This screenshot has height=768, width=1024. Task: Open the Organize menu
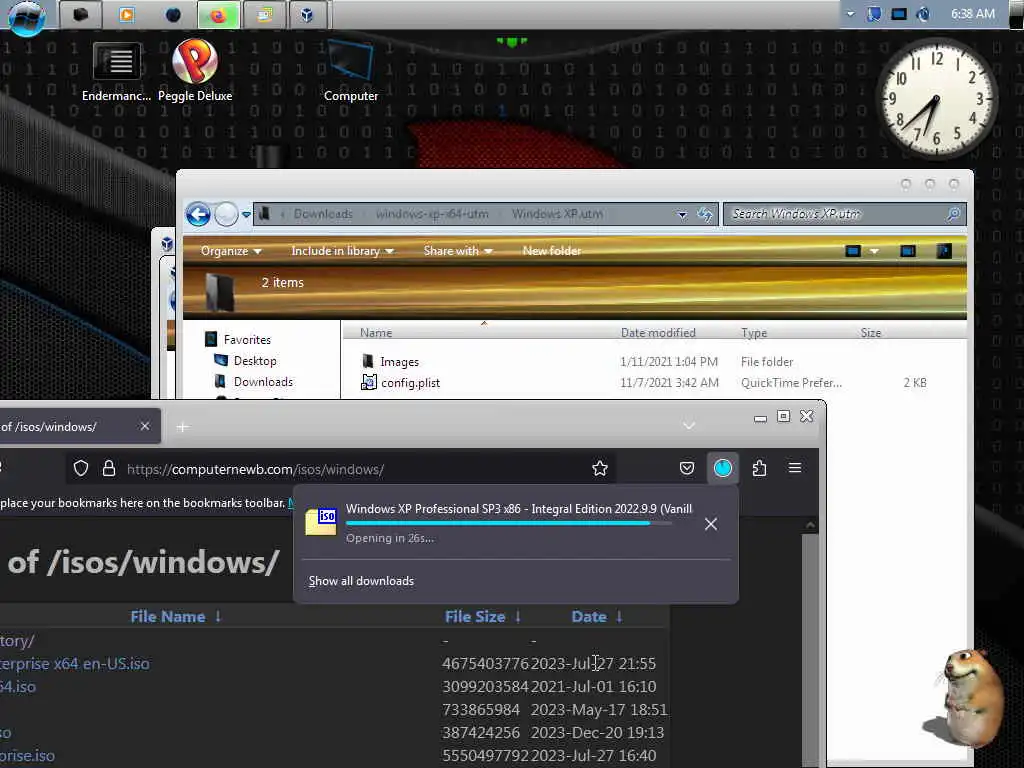(231, 251)
